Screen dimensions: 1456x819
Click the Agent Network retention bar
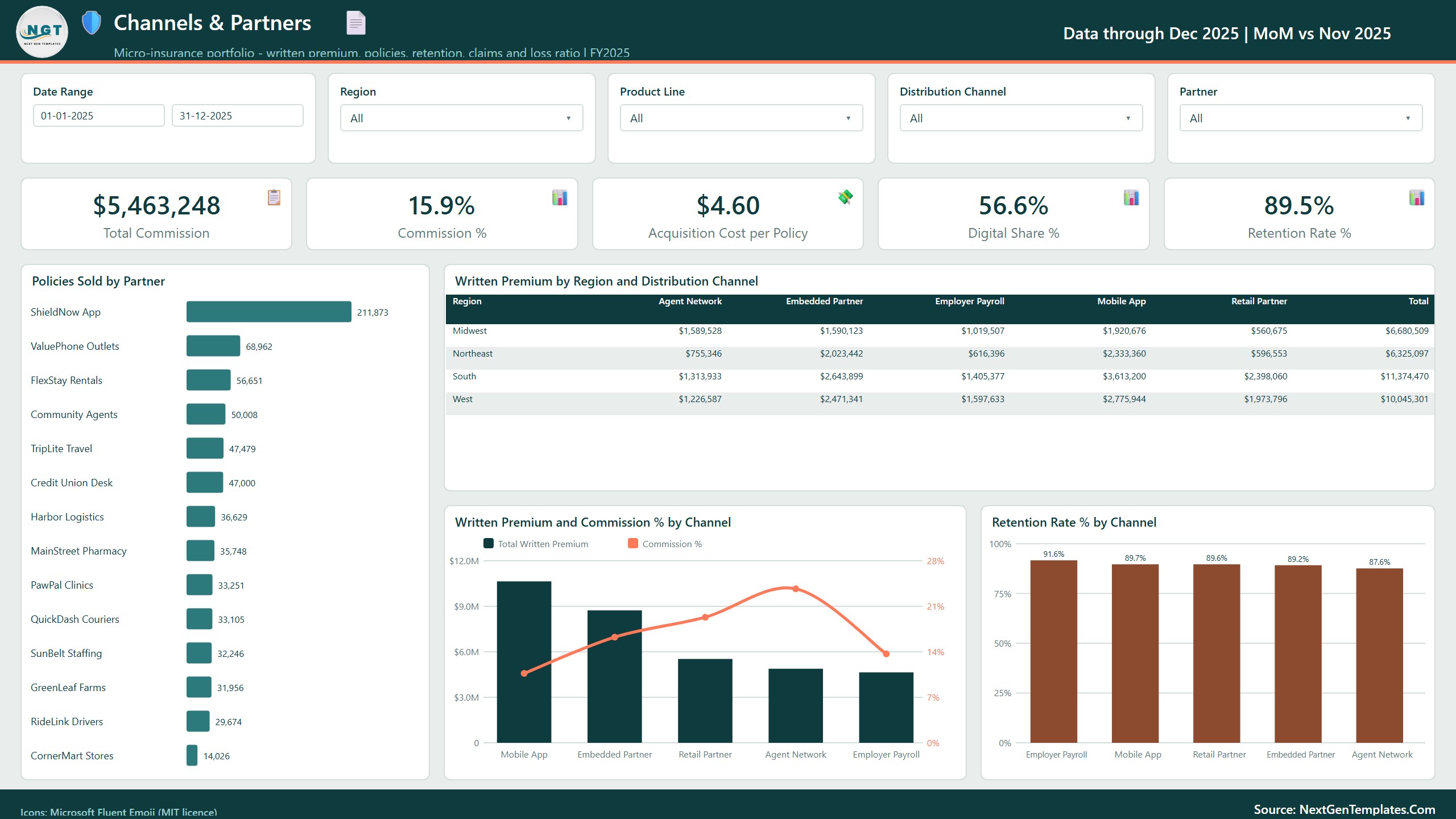(1379, 656)
